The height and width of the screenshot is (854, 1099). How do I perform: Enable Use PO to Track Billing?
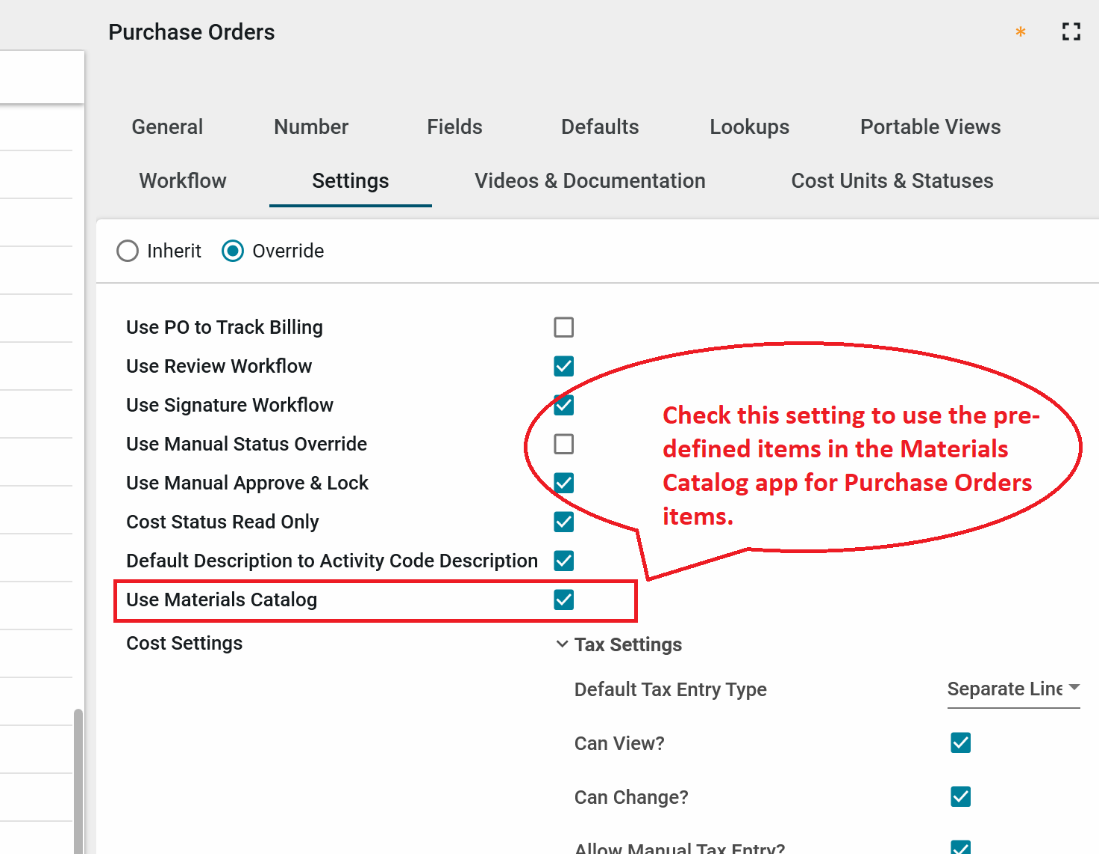pyautogui.click(x=564, y=327)
